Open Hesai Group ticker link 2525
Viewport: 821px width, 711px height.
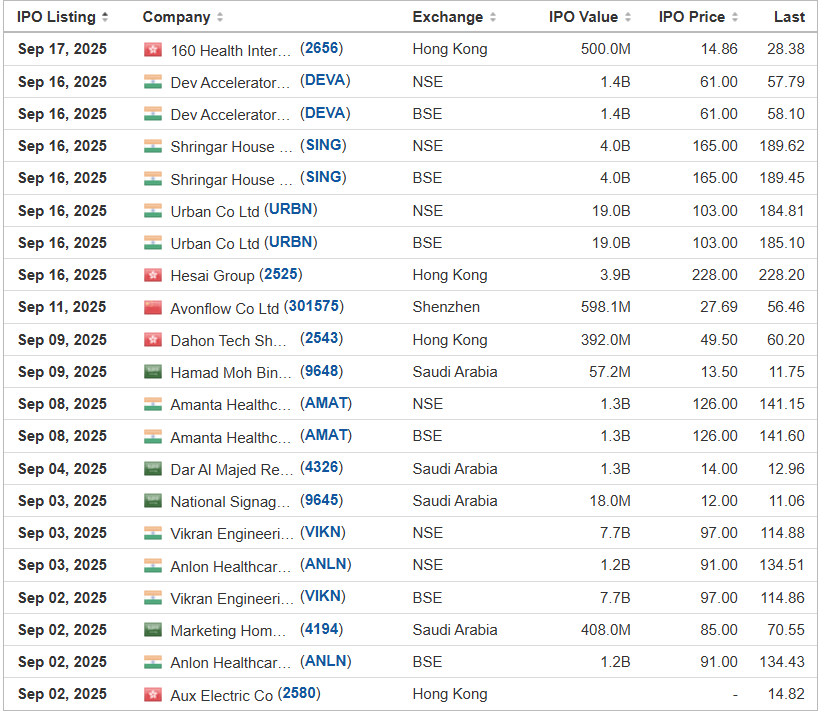pyautogui.click(x=281, y=274)
